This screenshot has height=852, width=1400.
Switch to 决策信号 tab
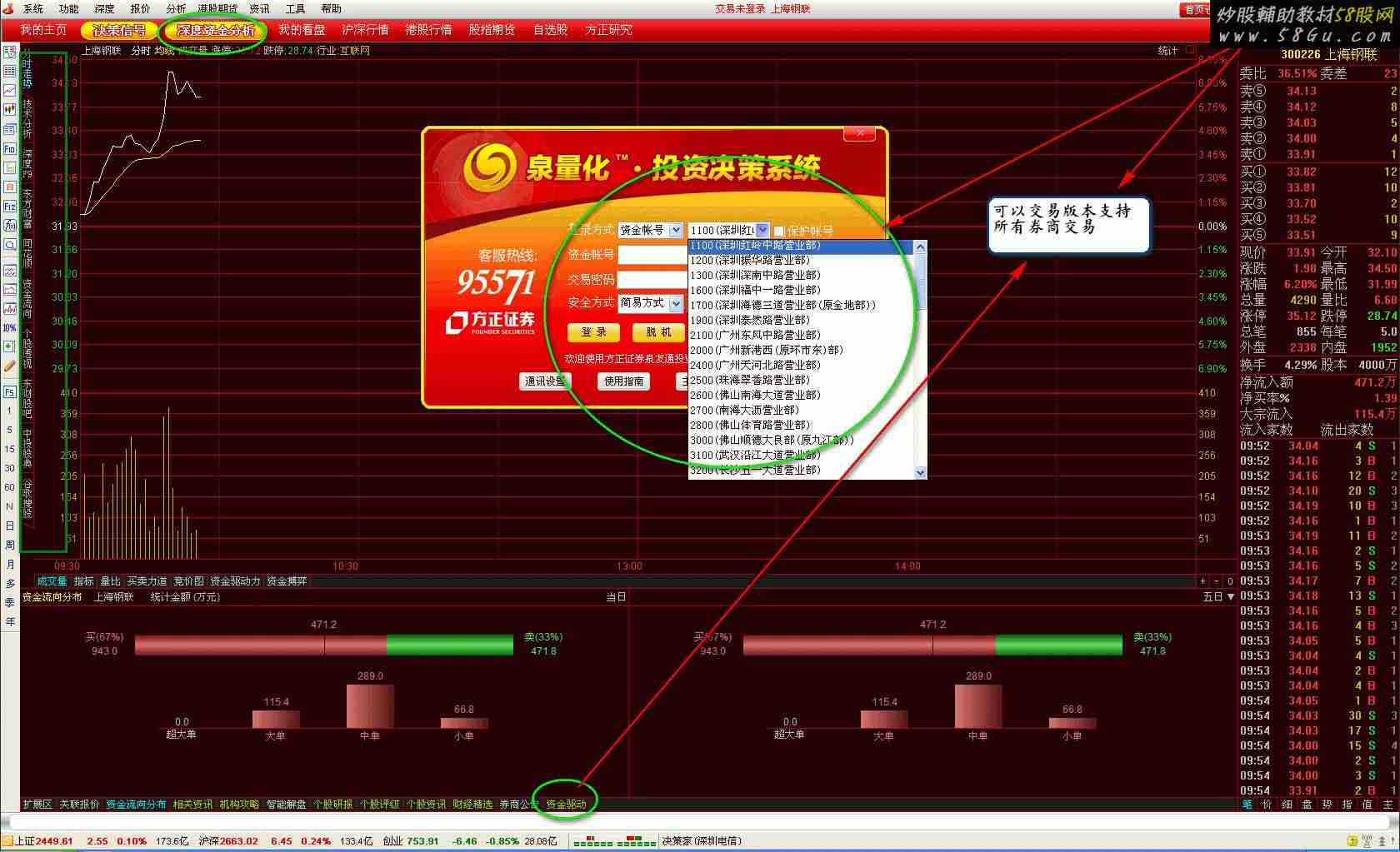click(x=119, y=30)
